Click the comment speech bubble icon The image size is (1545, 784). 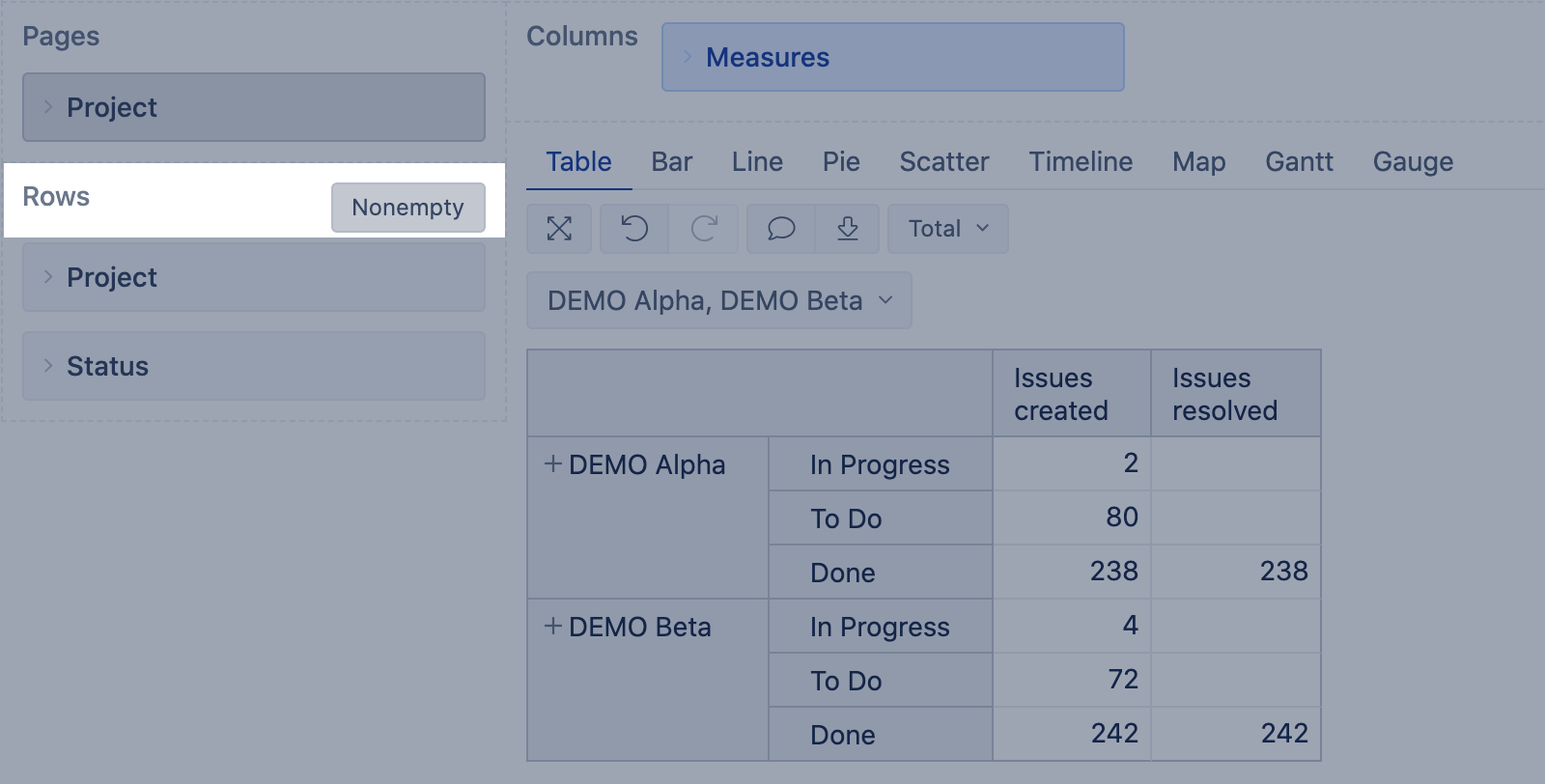780,229
